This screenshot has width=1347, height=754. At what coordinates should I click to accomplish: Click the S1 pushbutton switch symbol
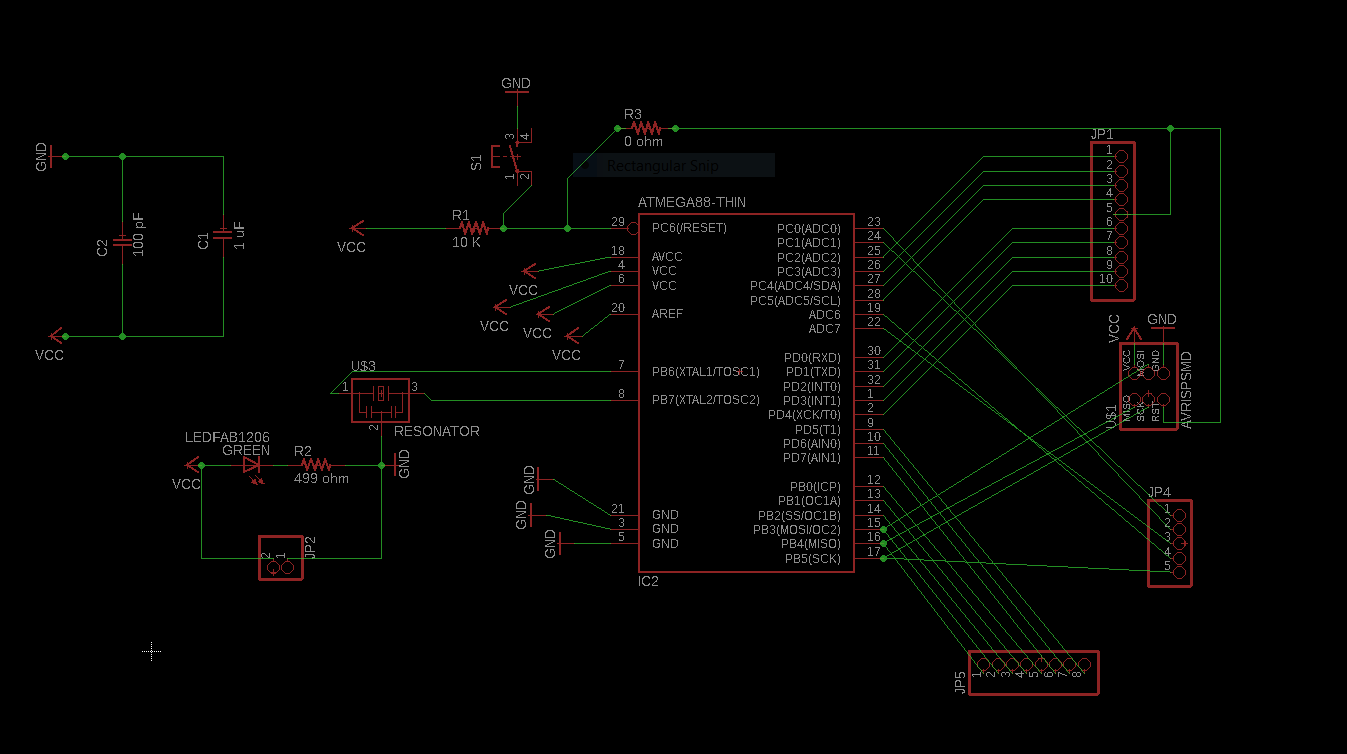[x=512, y=155]
